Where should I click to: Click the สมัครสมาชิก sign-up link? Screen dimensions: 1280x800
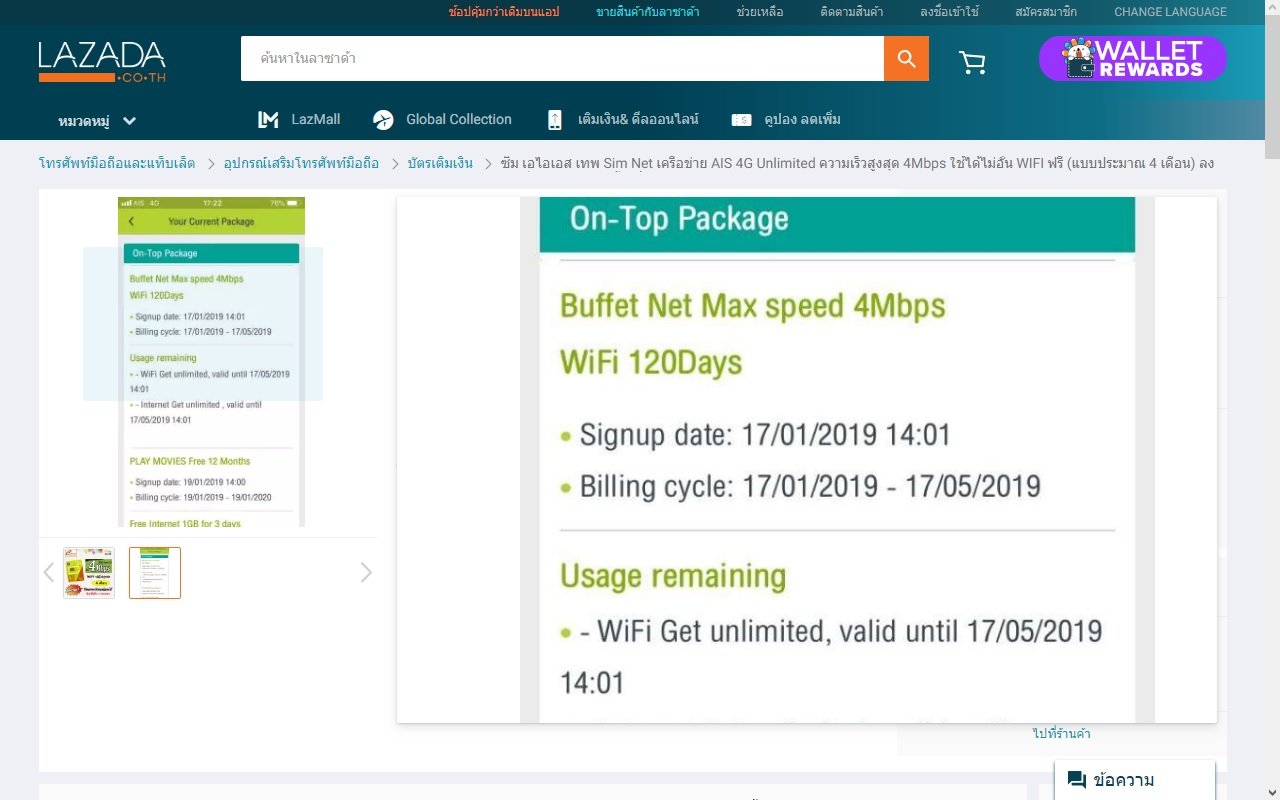[1046, 12]
